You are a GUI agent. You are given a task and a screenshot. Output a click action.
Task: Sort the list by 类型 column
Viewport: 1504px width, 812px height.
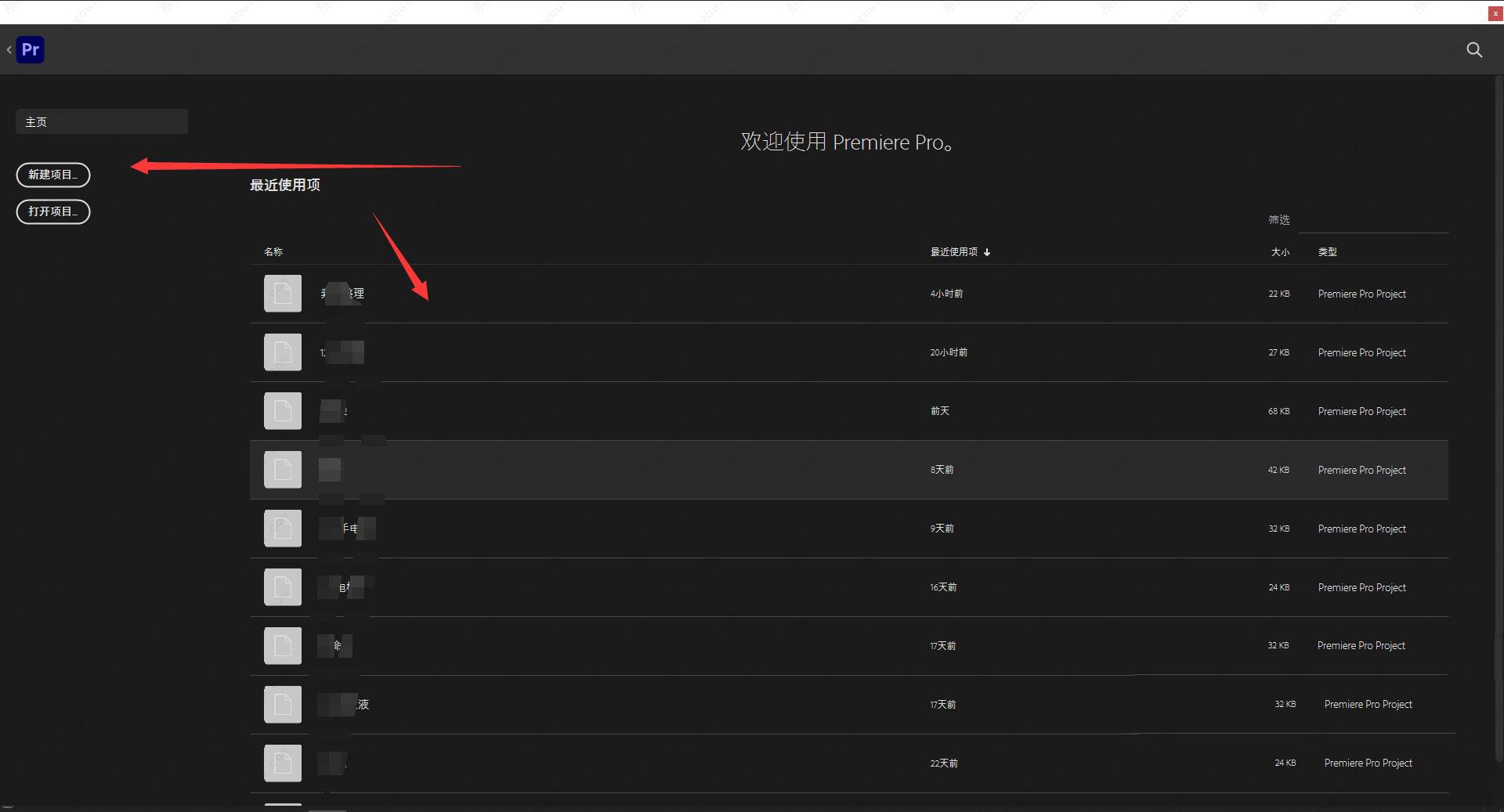1328,252
